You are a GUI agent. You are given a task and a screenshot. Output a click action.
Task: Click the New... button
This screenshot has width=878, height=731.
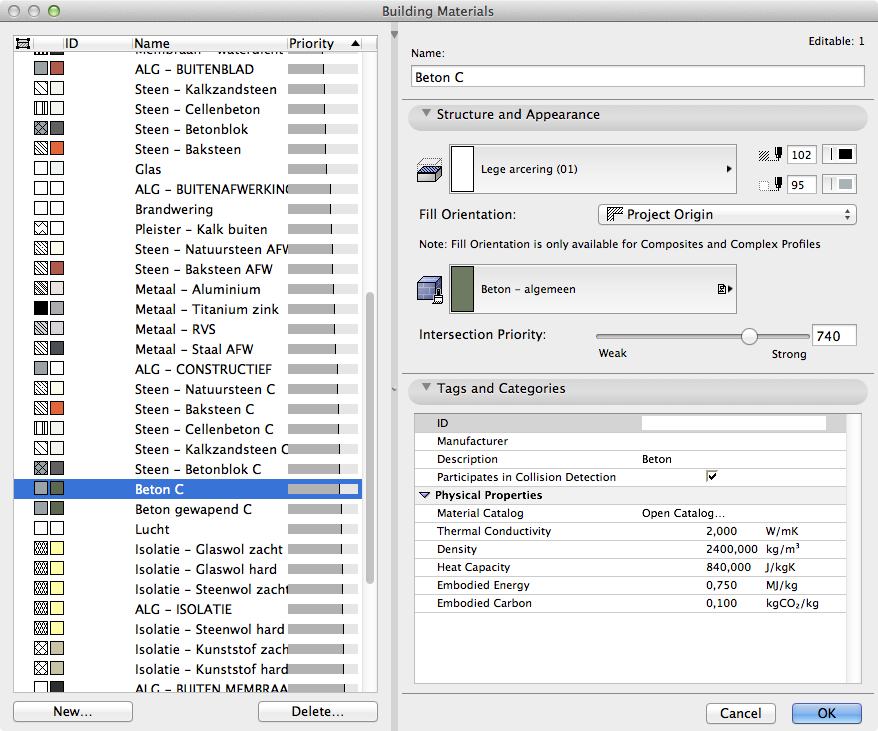pyautogui.click(x=73, y=711)
